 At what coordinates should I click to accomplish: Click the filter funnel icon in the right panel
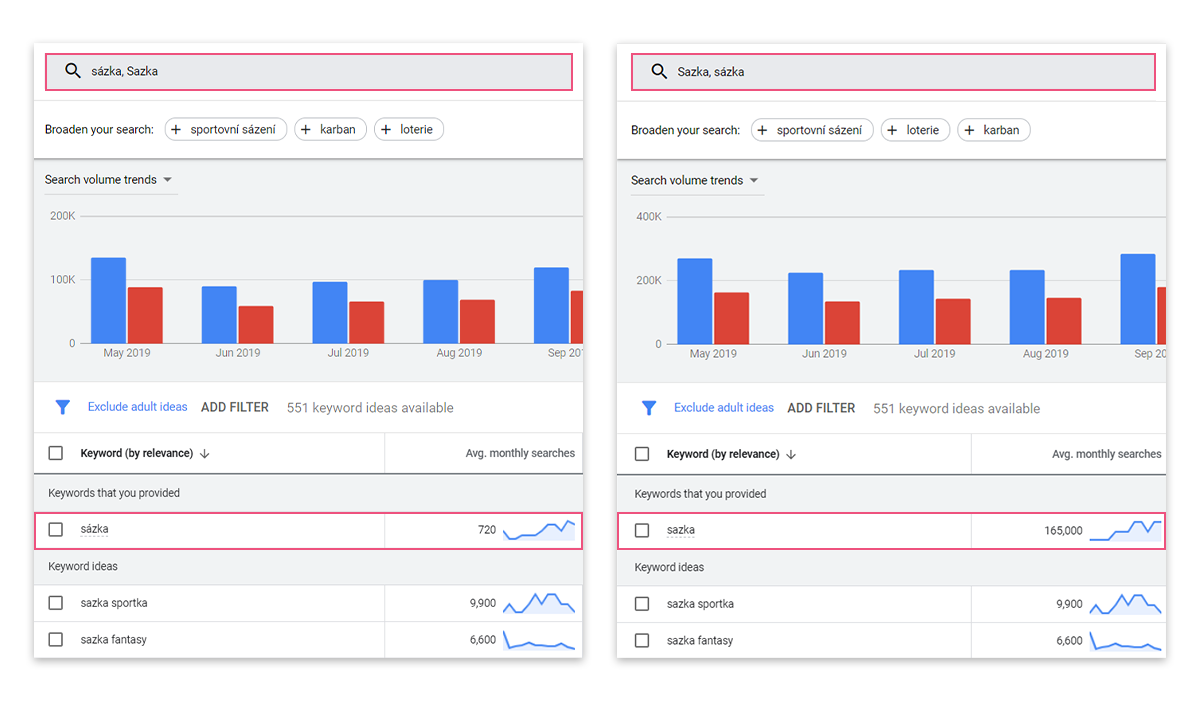(649, 408)
